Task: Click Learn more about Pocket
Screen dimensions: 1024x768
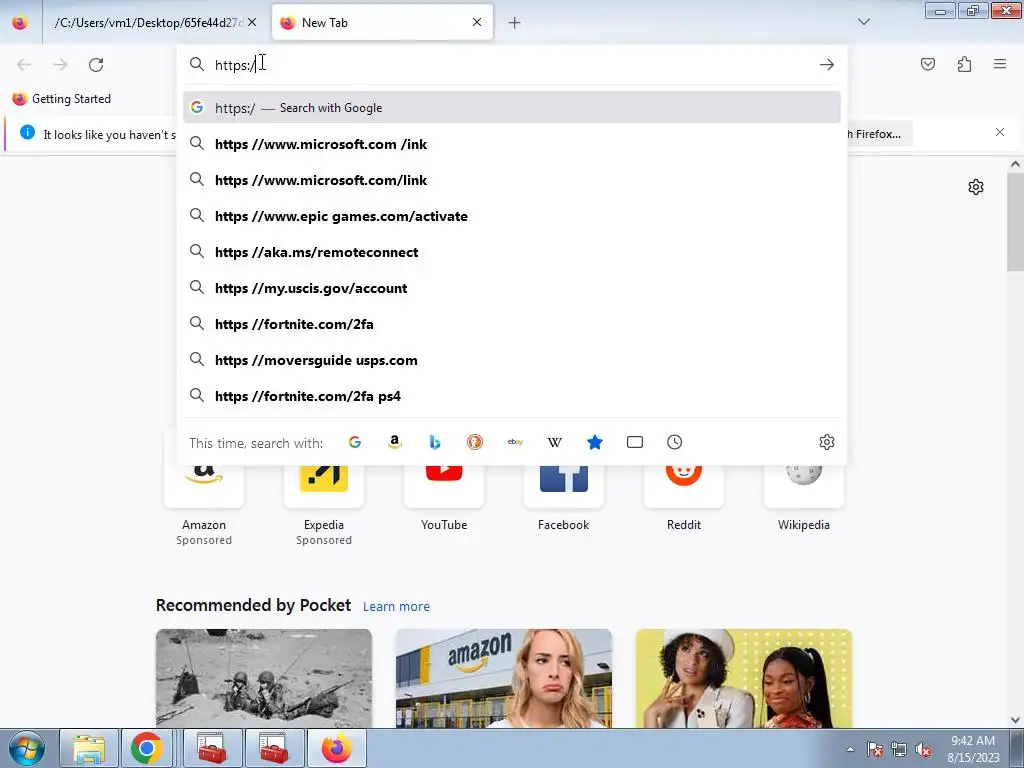Action: coord(396,607)
